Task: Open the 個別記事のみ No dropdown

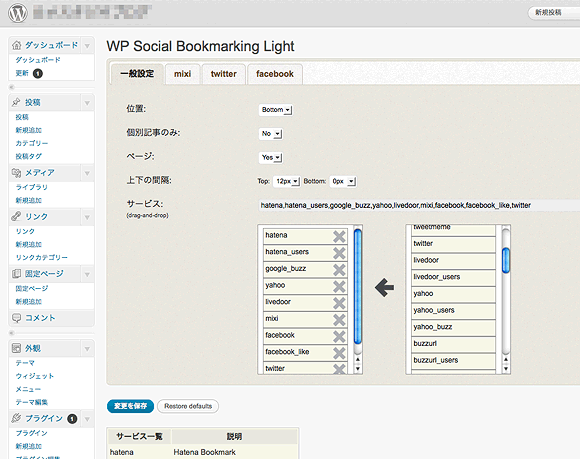Action: pyautogui.click(x=270, y=134)
